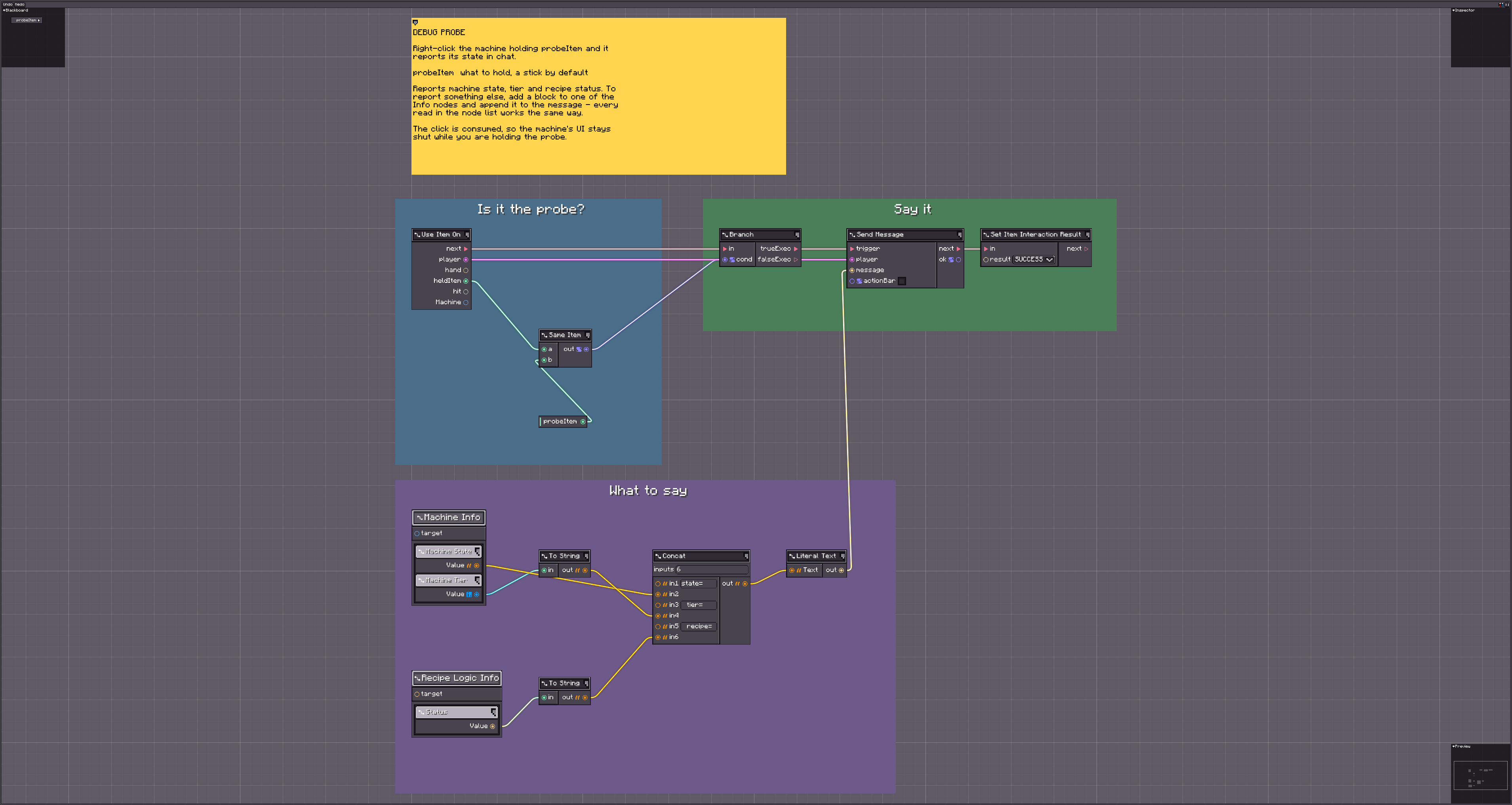This screenshot has height=805, width=1512.
Task: Collapse the Use Item On node
Action: pos(467,235)
